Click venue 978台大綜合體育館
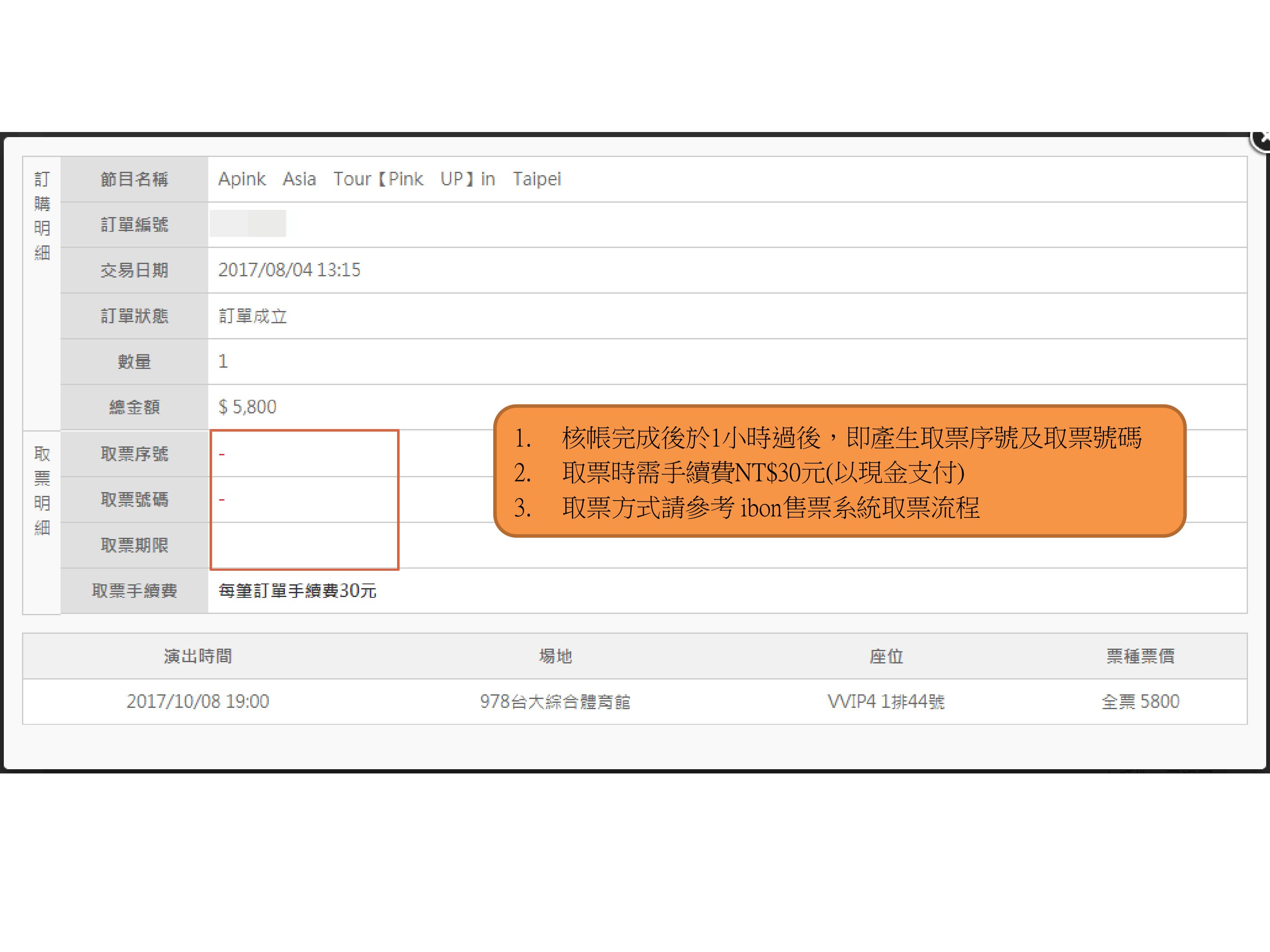The width and height of the screenshot is (1270, 952). click(555, 701)
